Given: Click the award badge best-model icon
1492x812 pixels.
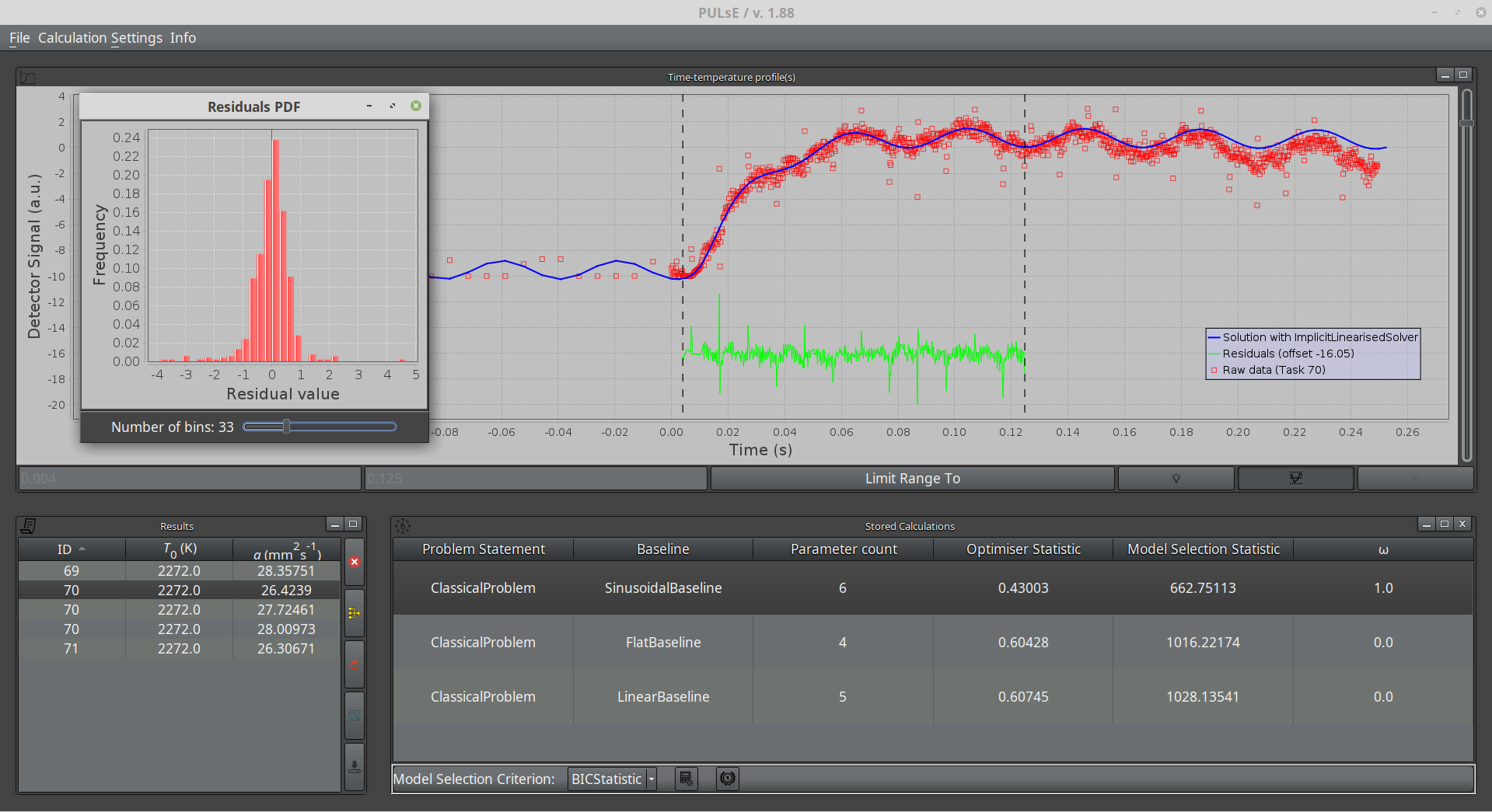Looking at the screenshot, I should pyautogui.click(x=728, y=779).
